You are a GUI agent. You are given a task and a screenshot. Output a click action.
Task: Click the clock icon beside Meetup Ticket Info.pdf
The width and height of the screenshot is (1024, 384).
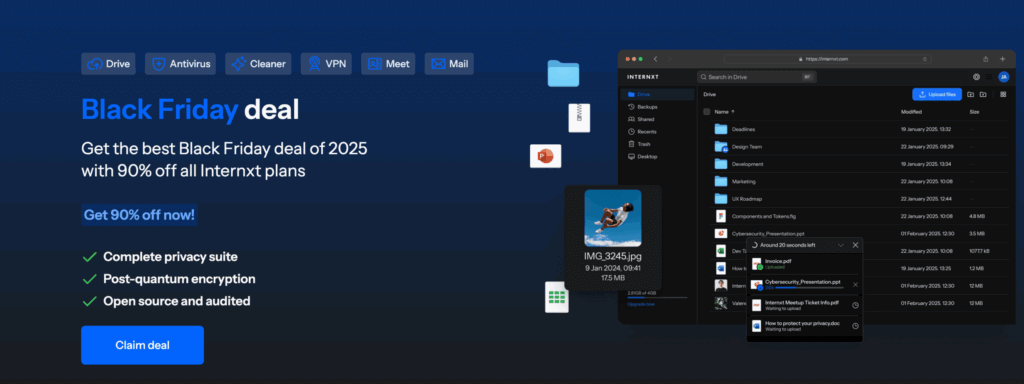(x=856, y=305)
